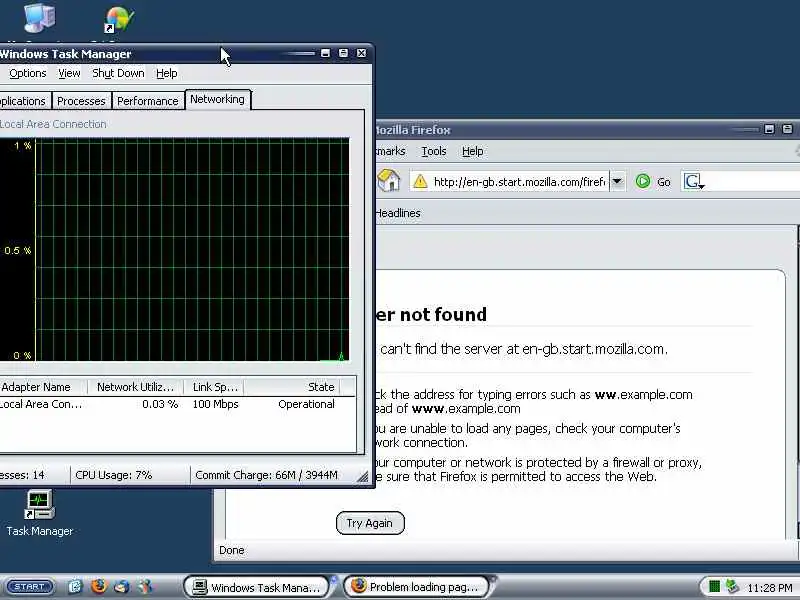Click the Try Again button
The height and width of the screenshot is (600, 800).
tap(370, 523)
